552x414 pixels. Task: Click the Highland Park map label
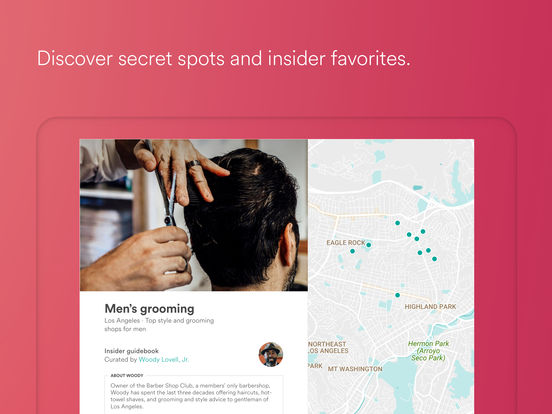pyautogui.click(x=430, y=307)
